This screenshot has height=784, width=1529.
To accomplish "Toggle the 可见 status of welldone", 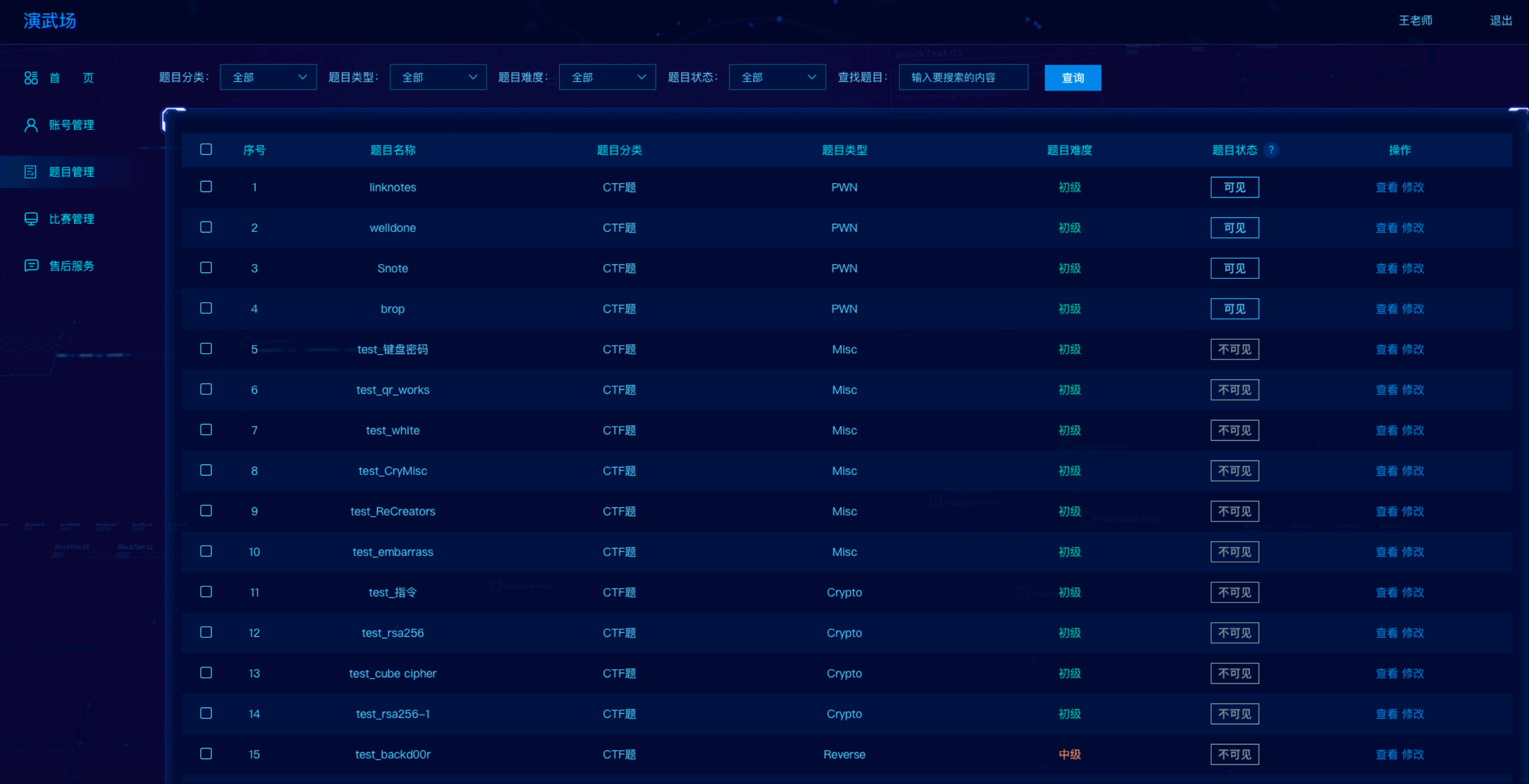I will click(x=1234, y=228).
